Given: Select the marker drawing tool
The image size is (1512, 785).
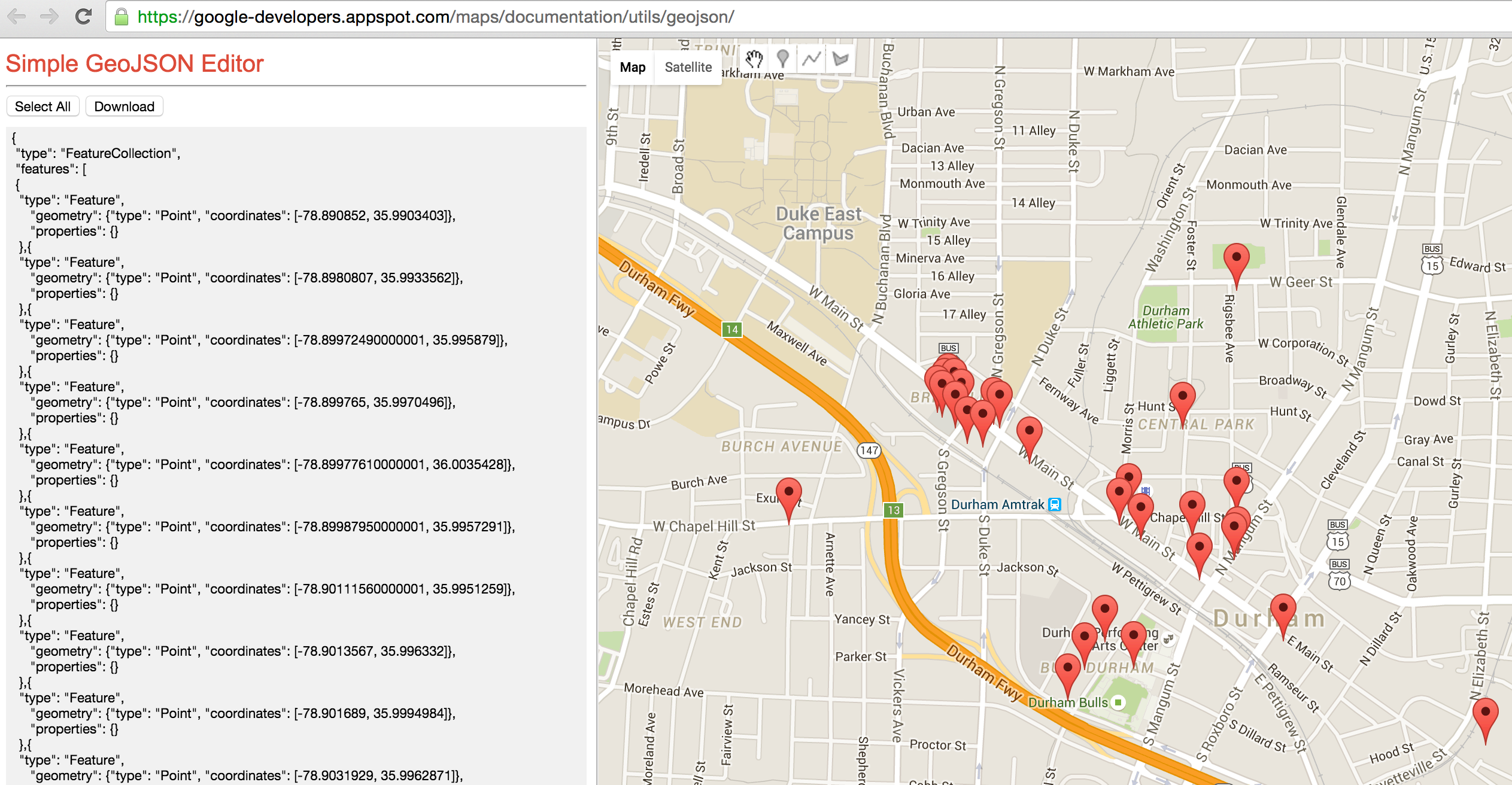Looking at the screenshot, I should (783, 59).
